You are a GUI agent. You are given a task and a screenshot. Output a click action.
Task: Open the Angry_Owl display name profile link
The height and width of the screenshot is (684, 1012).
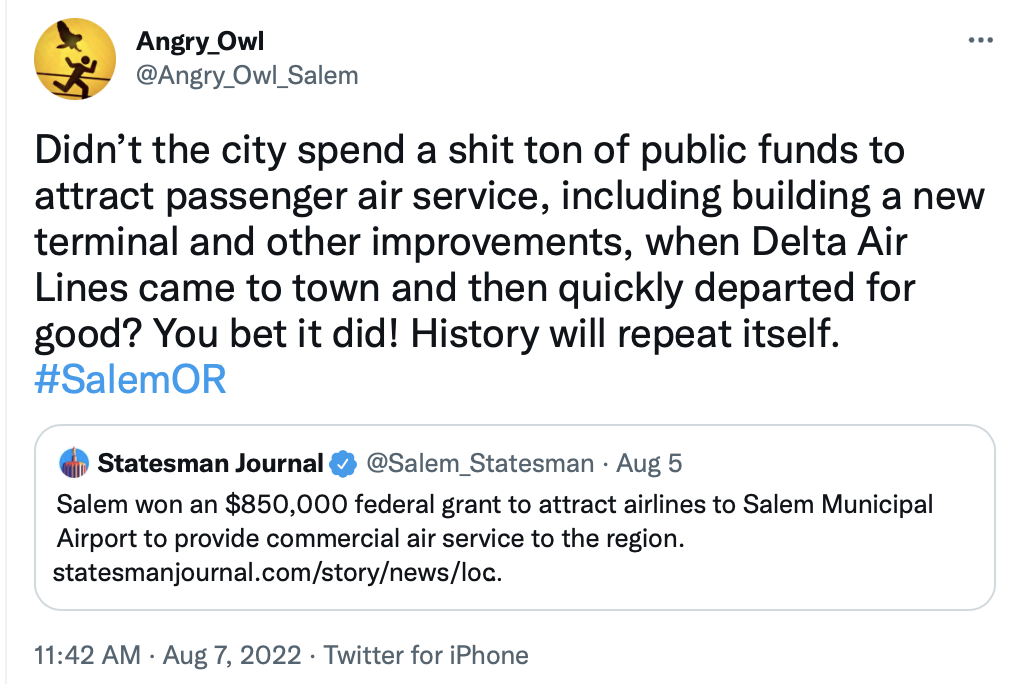200,42
